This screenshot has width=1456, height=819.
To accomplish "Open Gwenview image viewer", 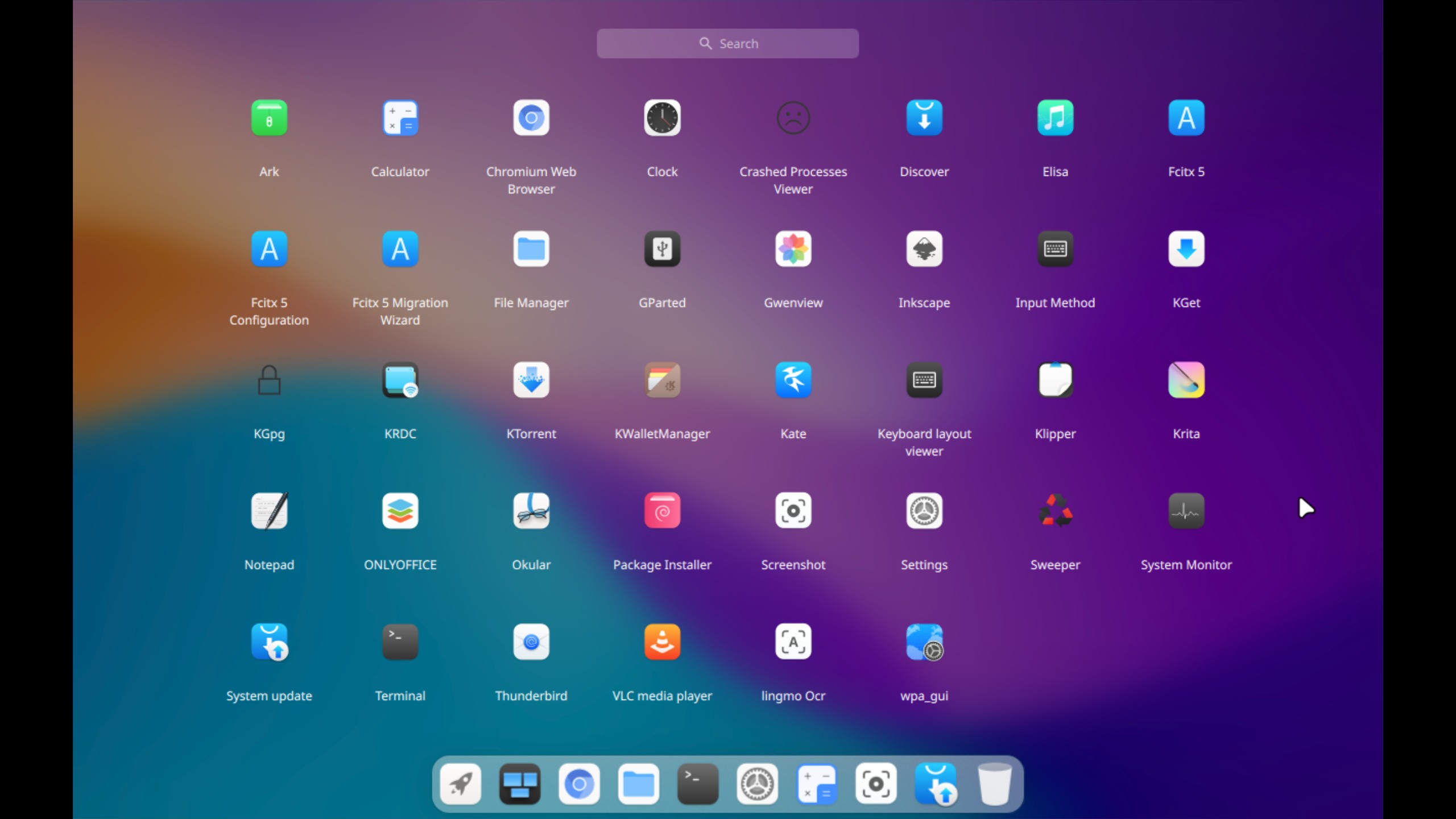I will [793, 249].
